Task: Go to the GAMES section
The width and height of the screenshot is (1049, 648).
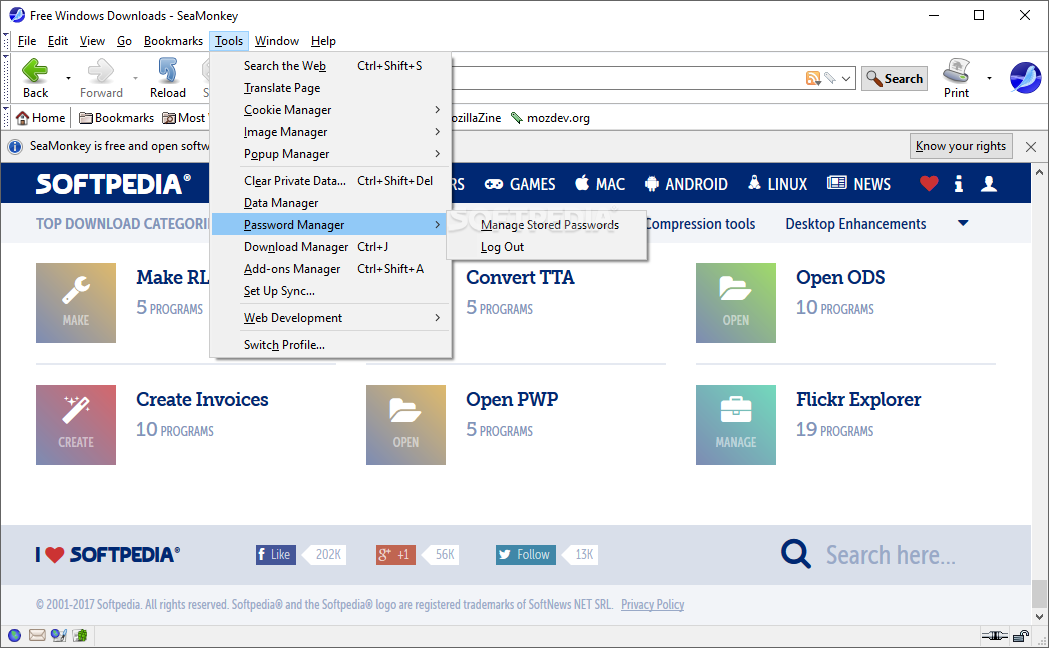Action: pos(520,184)
